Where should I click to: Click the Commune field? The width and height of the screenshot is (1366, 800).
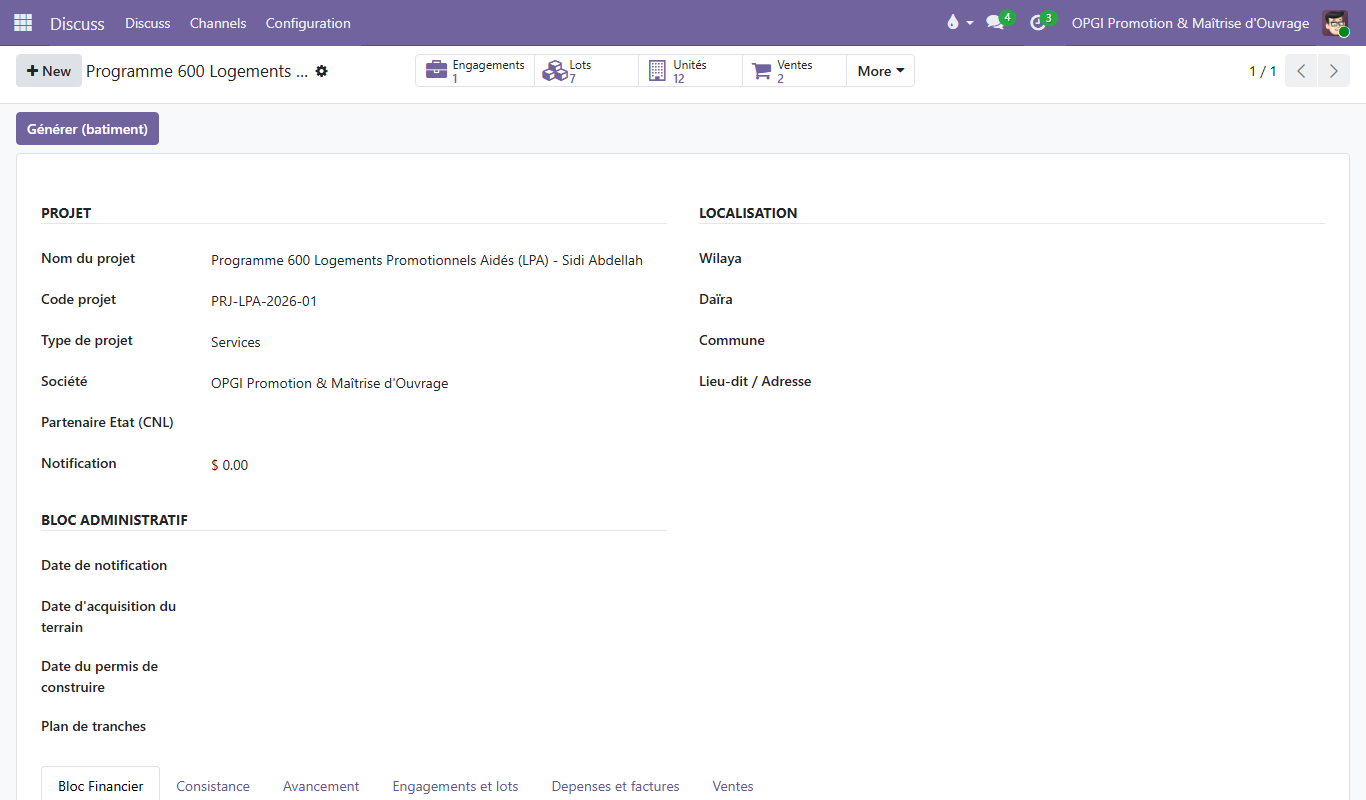pyautogui.click(x=1096, y=342)
